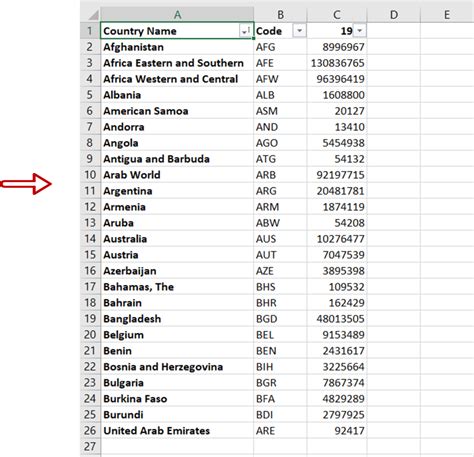
Task: Select row 27 header
Action: pyautogui.click(x=90, y=447)
